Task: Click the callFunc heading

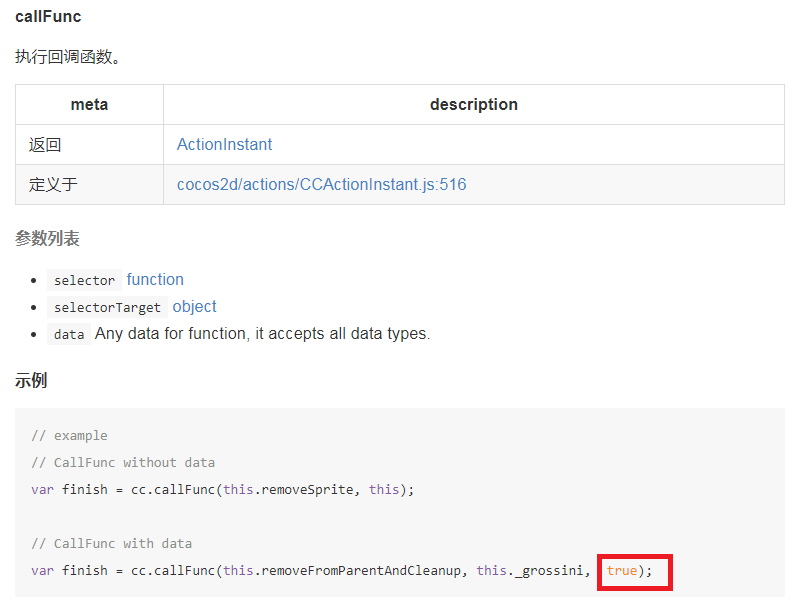Action: [48, 17]
